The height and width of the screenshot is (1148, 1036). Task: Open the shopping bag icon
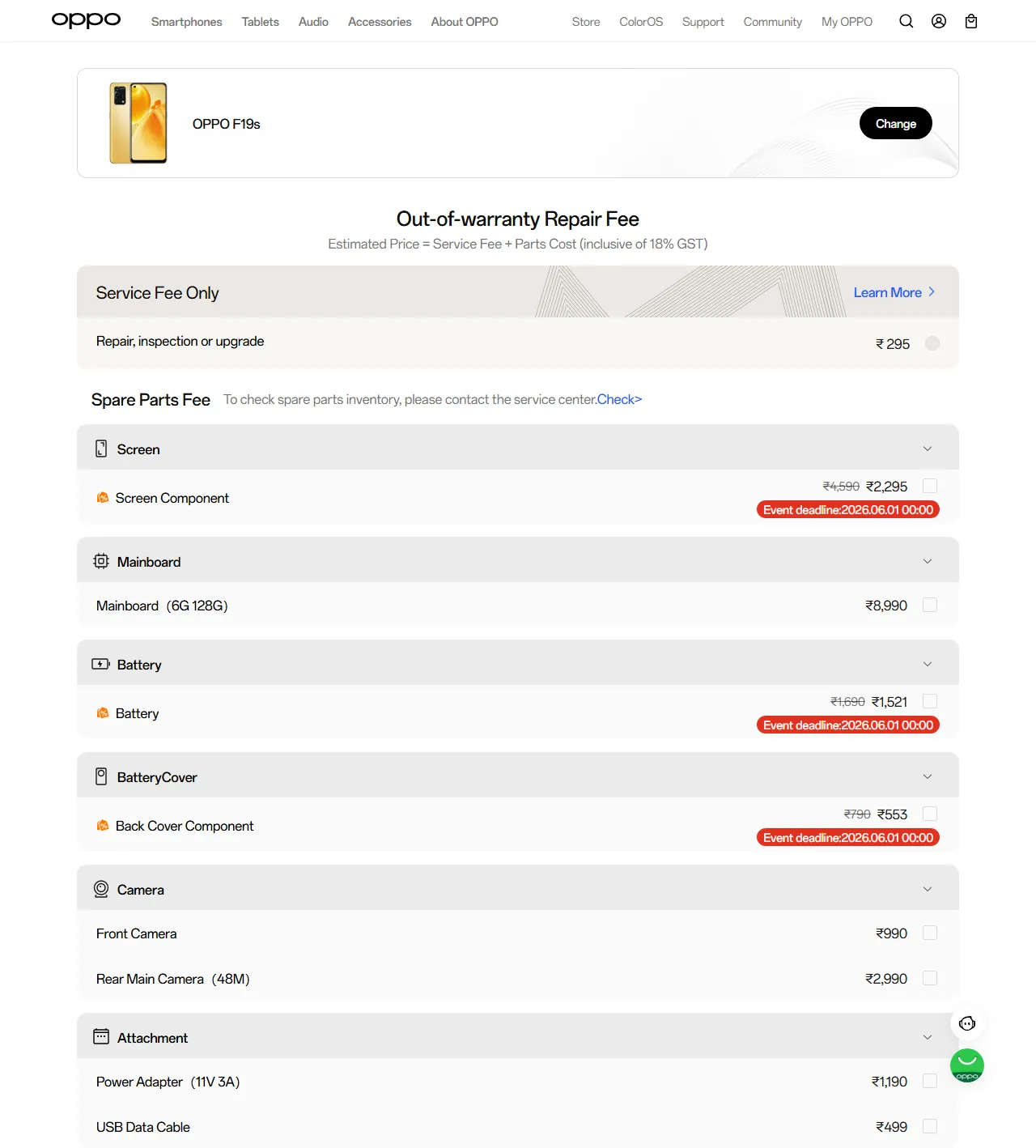coord(971,21)
